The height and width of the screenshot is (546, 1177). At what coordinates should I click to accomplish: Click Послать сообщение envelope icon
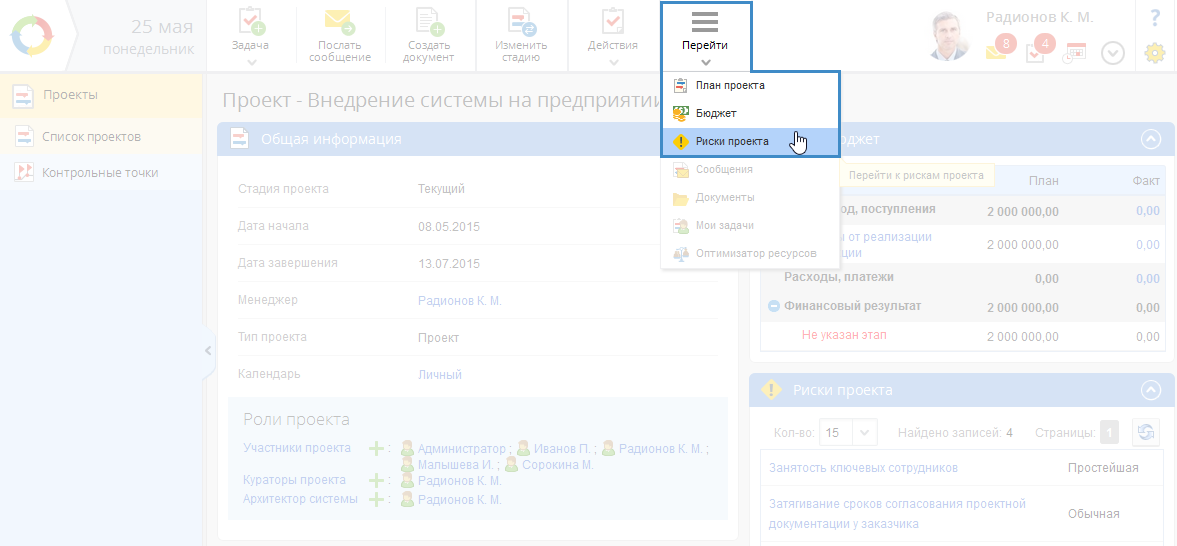click(x=340, y=23)
